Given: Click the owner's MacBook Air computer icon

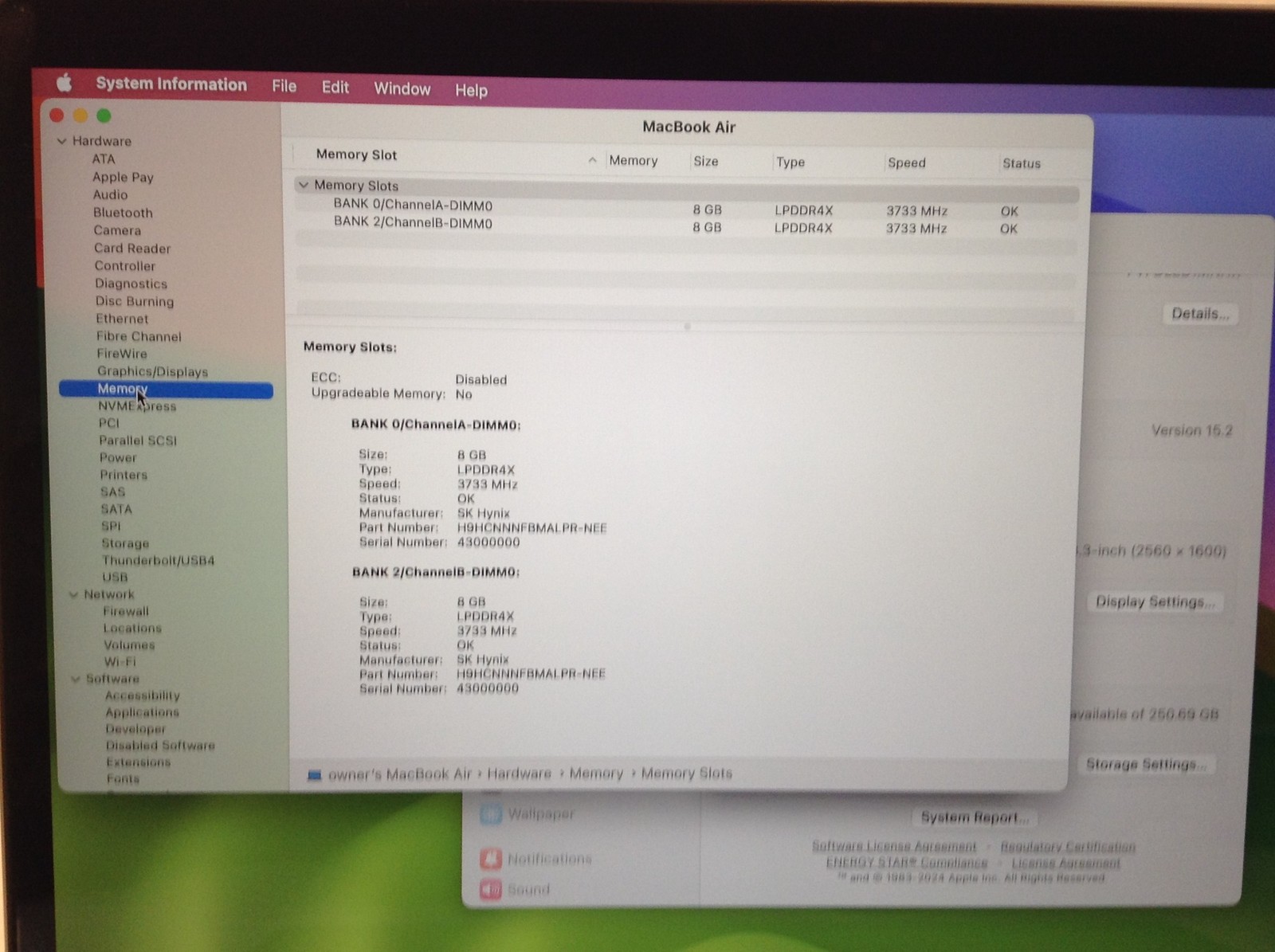Looking at the screenshot, I should pyautogui.click(x=315, y=774).
